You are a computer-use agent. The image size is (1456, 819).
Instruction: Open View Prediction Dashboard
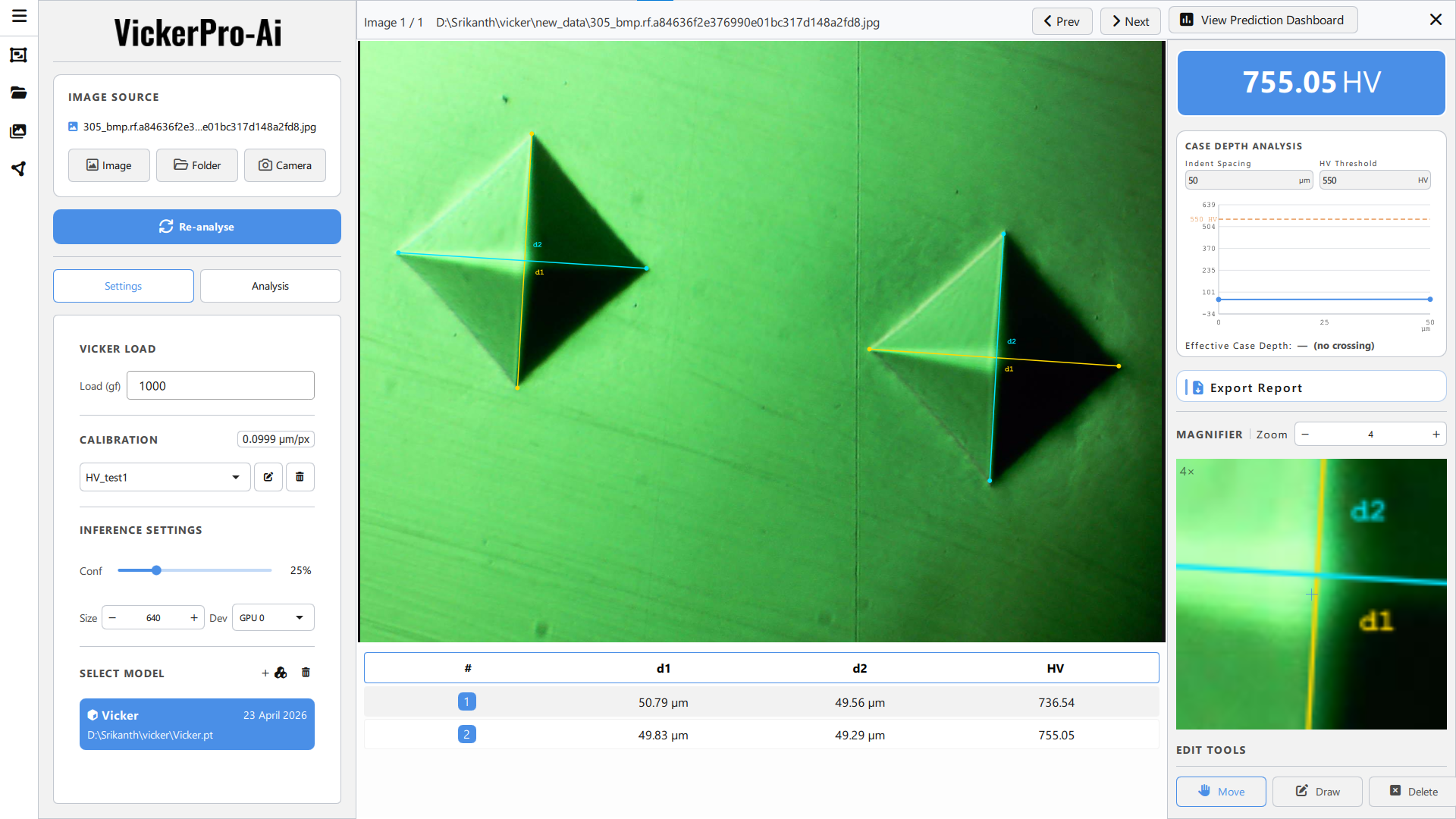[1263, 20]
